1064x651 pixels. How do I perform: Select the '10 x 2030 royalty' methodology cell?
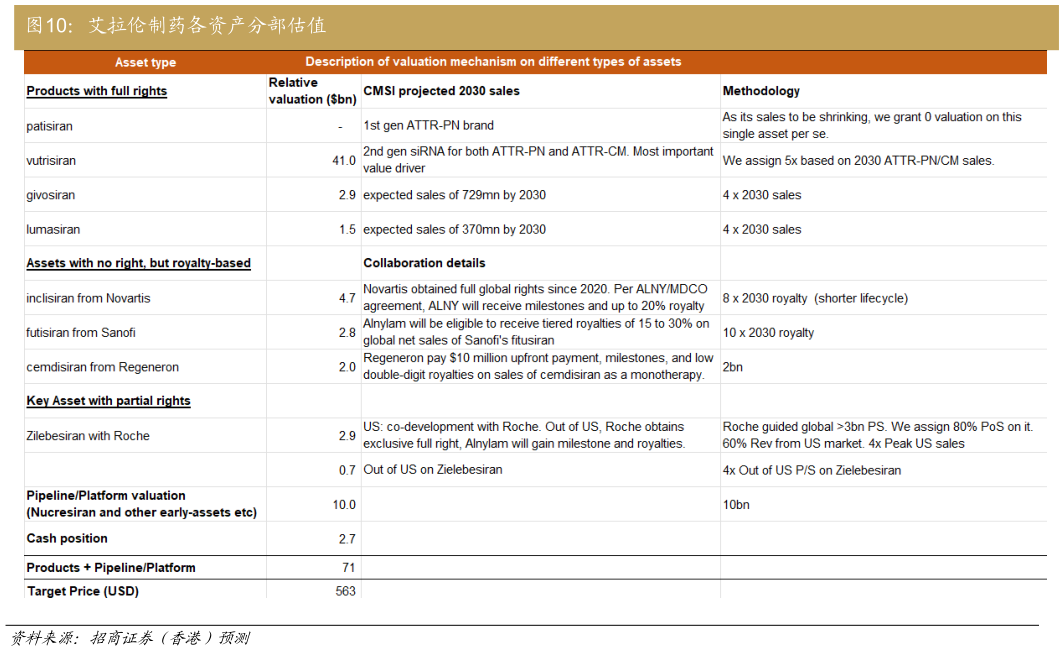[768, 332]
